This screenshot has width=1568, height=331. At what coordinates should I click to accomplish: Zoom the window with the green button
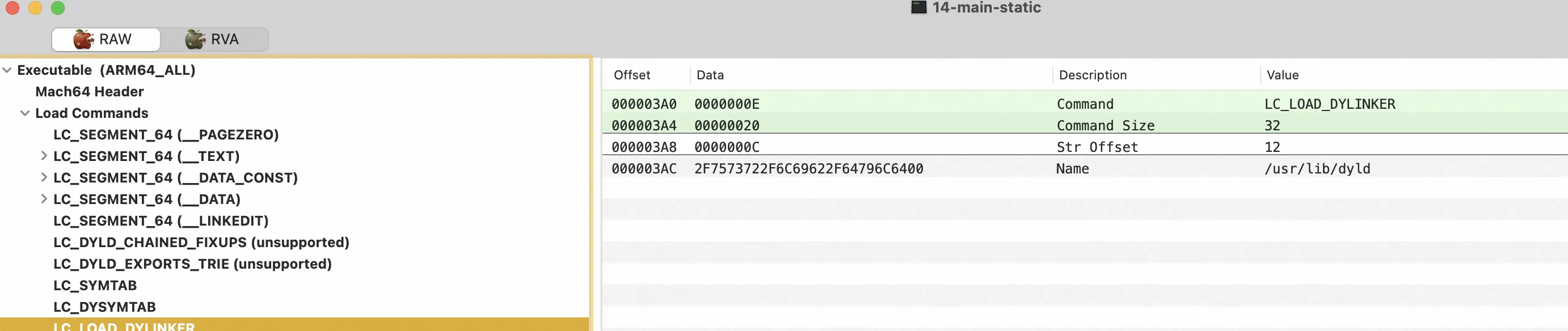tap(58, 7)
